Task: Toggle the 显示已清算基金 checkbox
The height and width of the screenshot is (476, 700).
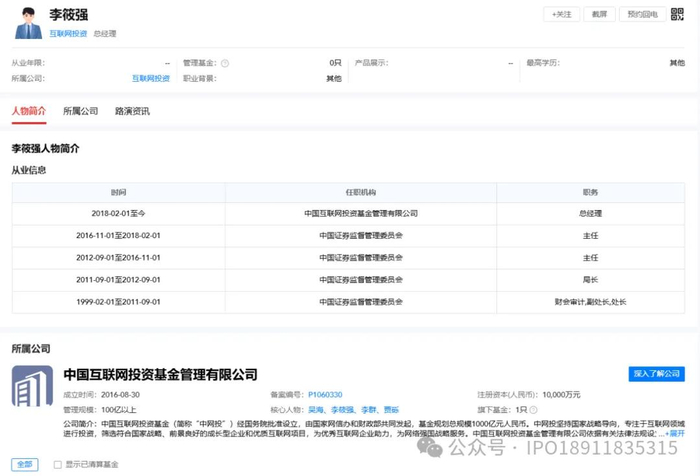Action: point(57,464)
